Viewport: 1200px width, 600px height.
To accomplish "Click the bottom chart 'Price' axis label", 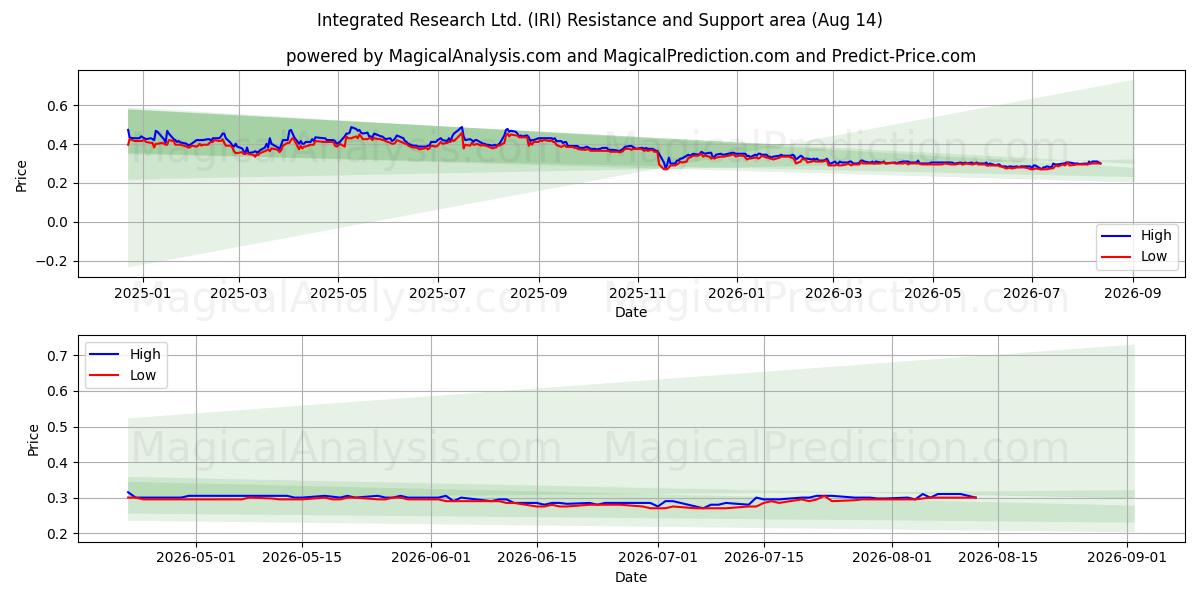I will point(34,439).
